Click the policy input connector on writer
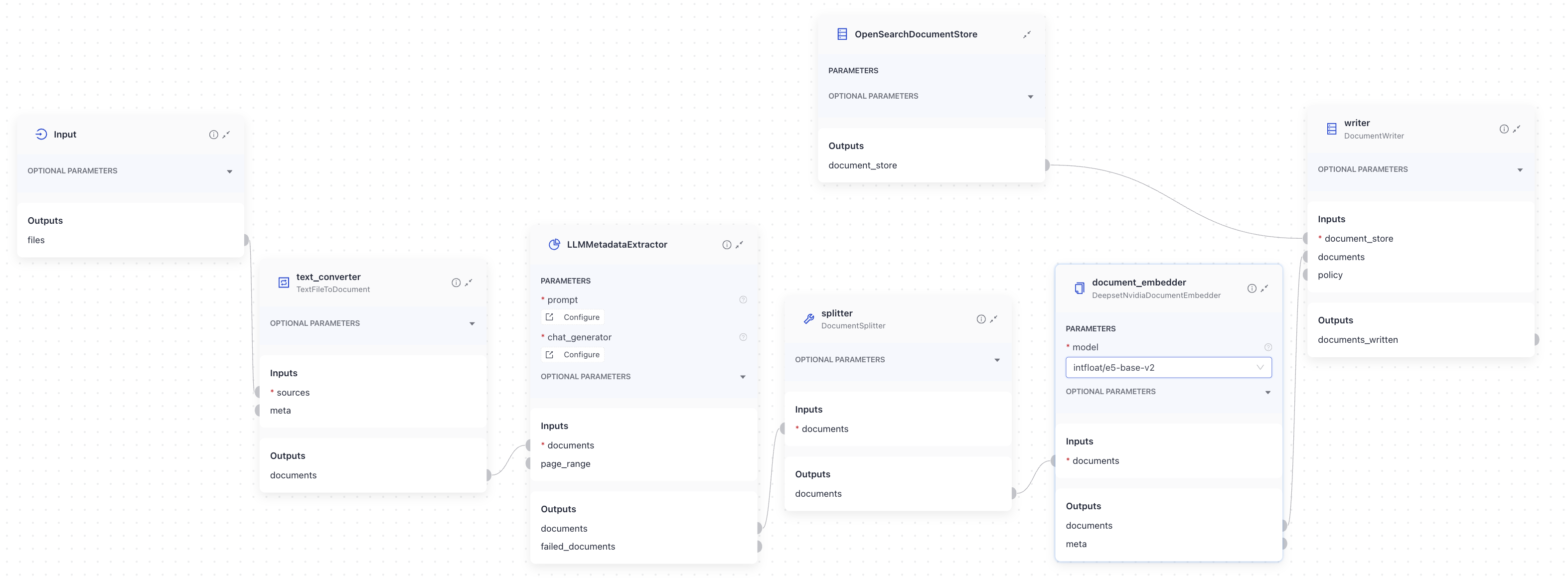Viewport: 1568px width, 578px height. click(1305, 275)
